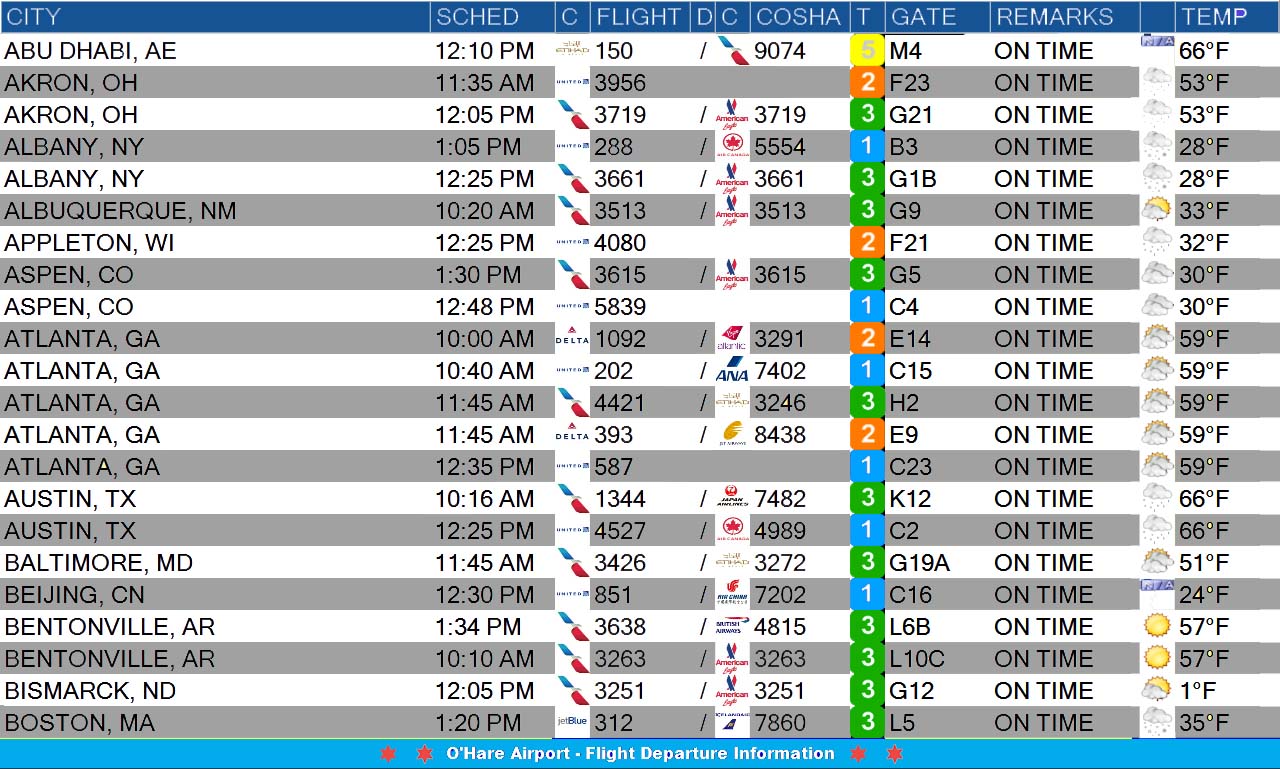Click the JetBlue logo on Boston flight 312

click(572, 722)
